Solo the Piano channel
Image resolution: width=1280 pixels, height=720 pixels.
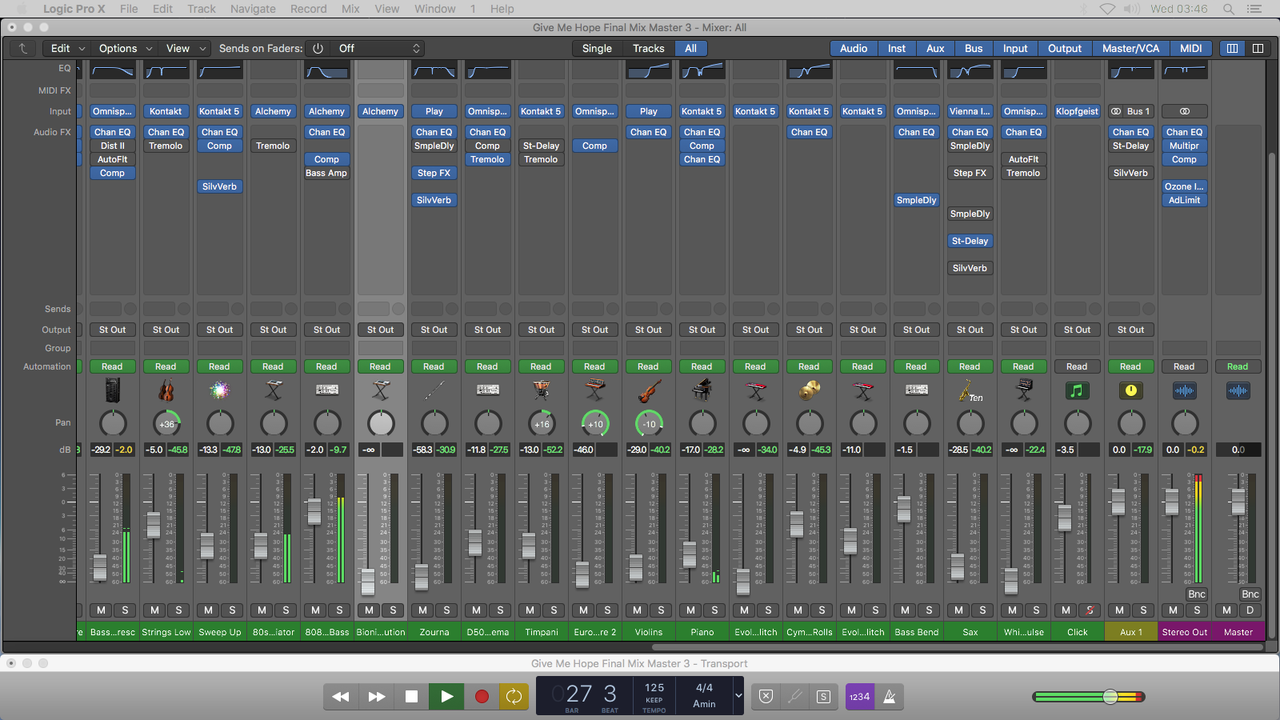[714, 610]
